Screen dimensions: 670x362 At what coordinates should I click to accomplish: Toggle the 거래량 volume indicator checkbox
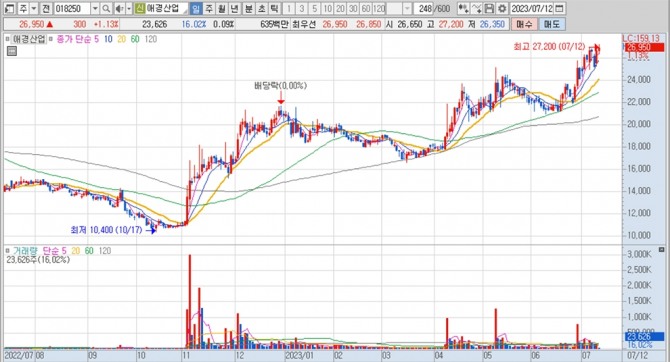(8, 251)
